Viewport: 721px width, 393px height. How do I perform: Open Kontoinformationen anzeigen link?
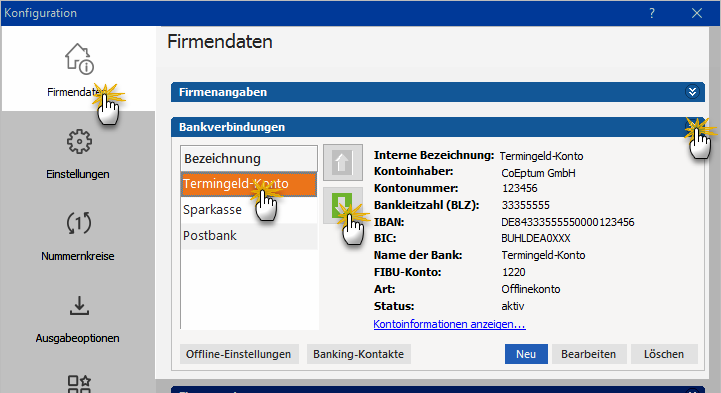click(x=449, y=324)
